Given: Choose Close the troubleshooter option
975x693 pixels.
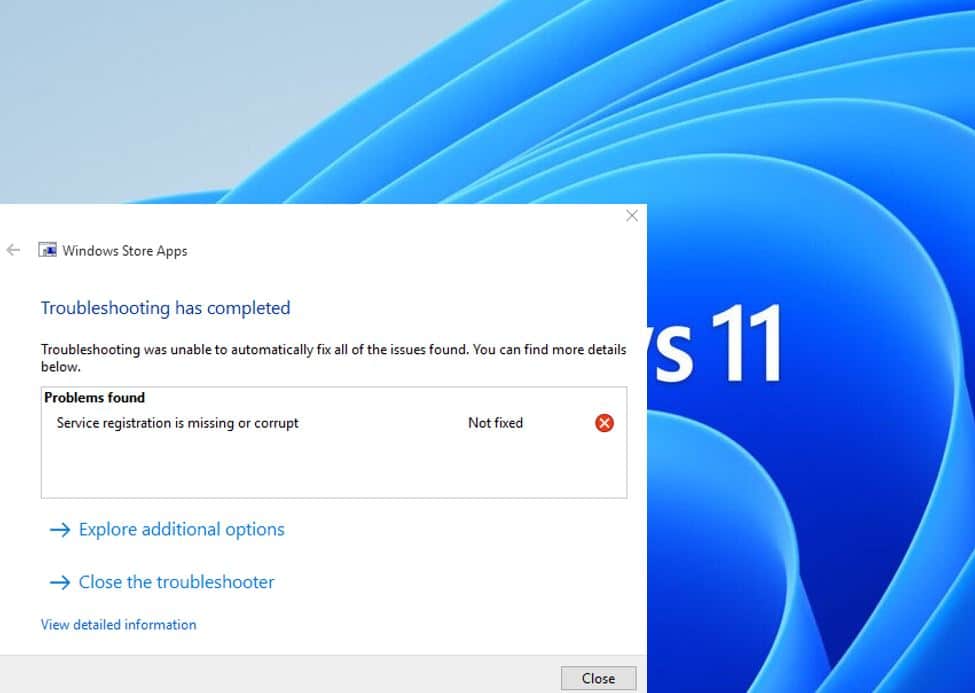Looking at the screenshot, I should [162, 582].
